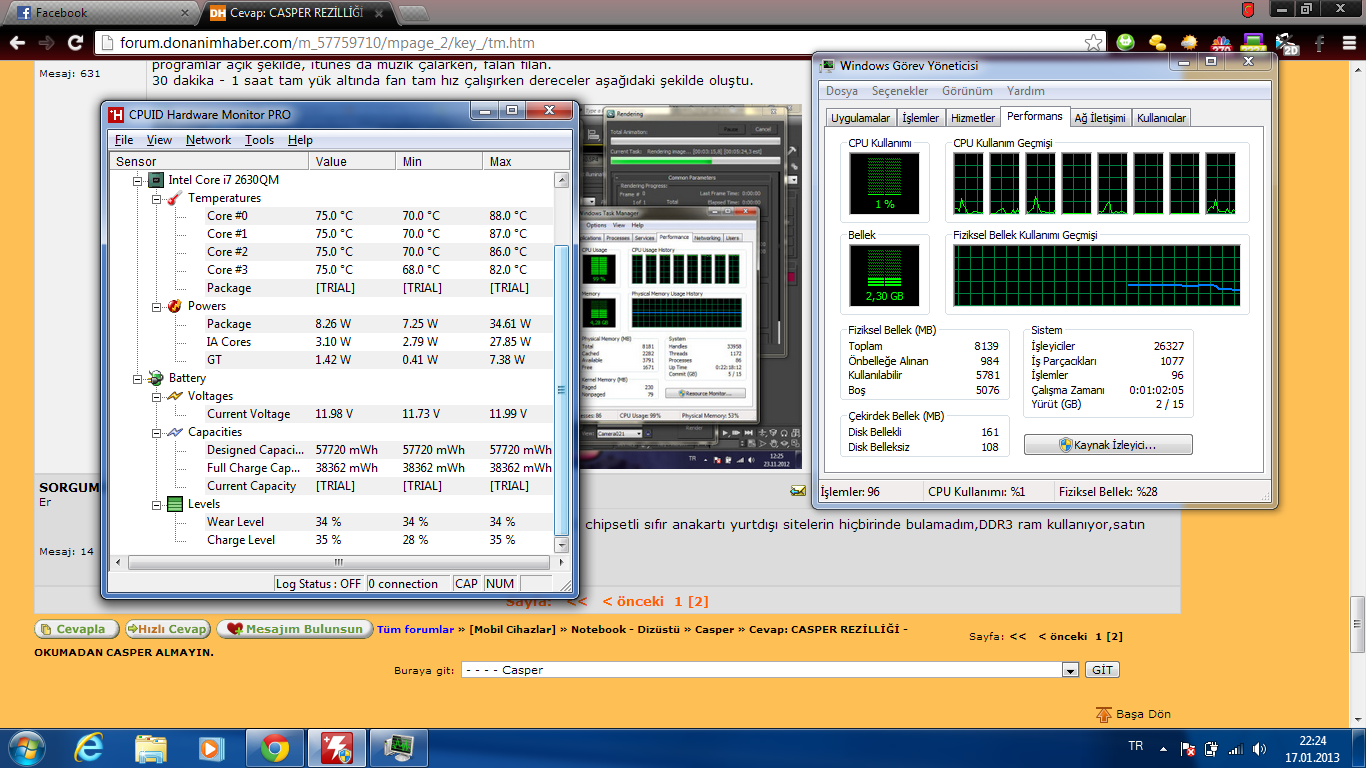Image resolution: width=1366 pixels, height=768 pixels.
Task: Open the forum jump 'Casper' dropdown
Action: pos(770,670)
